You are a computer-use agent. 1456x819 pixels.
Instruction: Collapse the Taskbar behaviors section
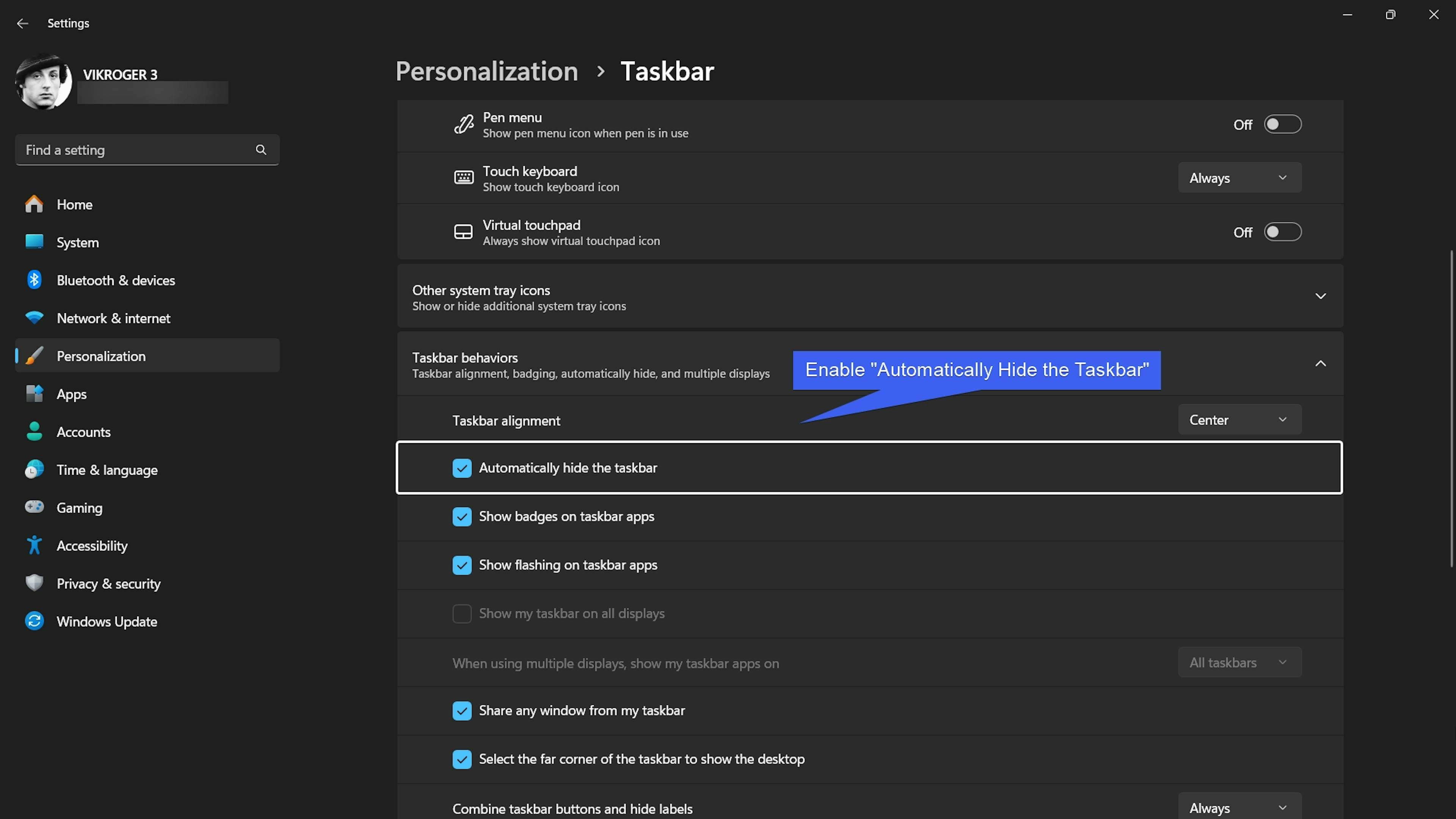coord(1320,364)
